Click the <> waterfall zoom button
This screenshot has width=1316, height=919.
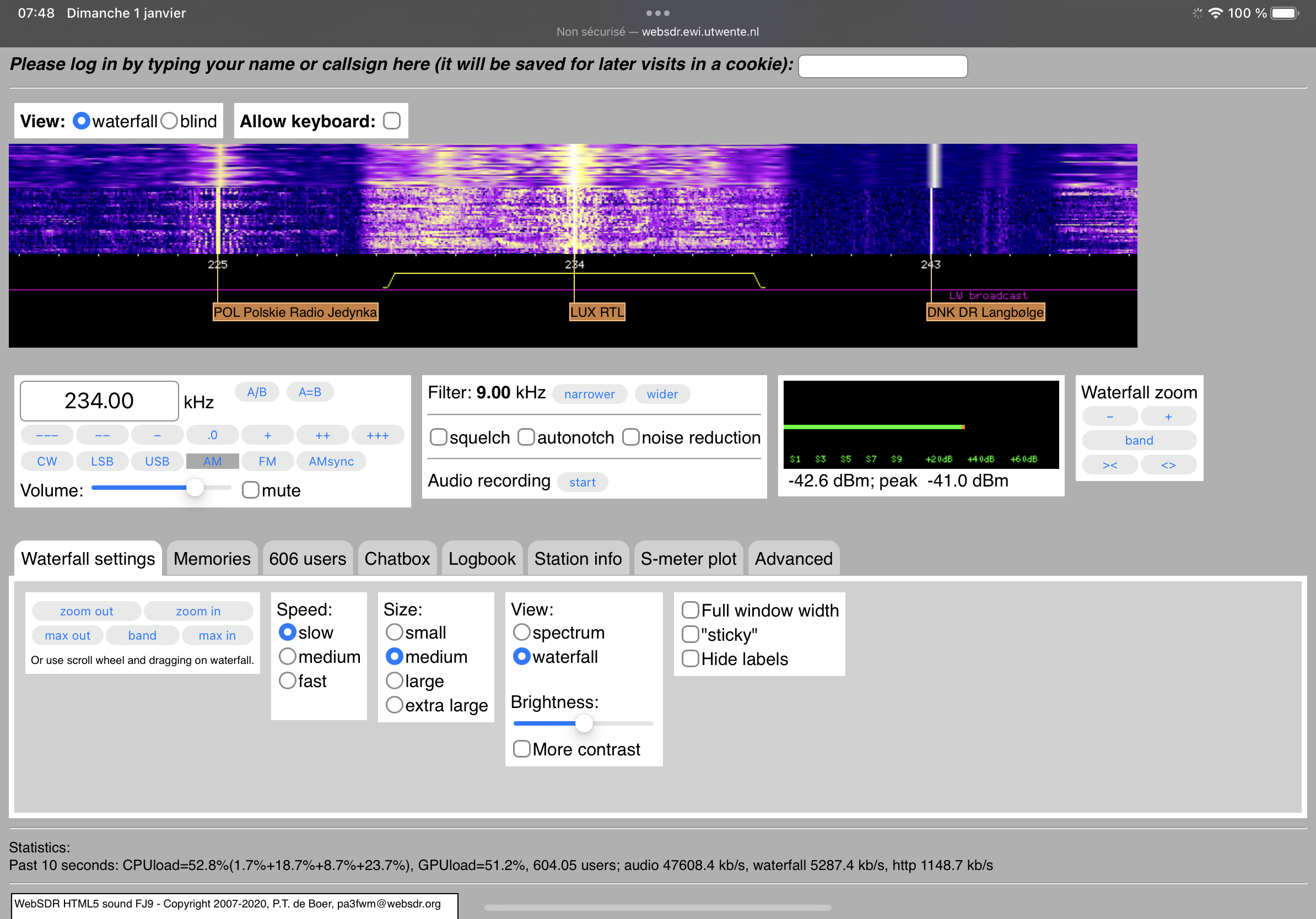coord(1168,464)
